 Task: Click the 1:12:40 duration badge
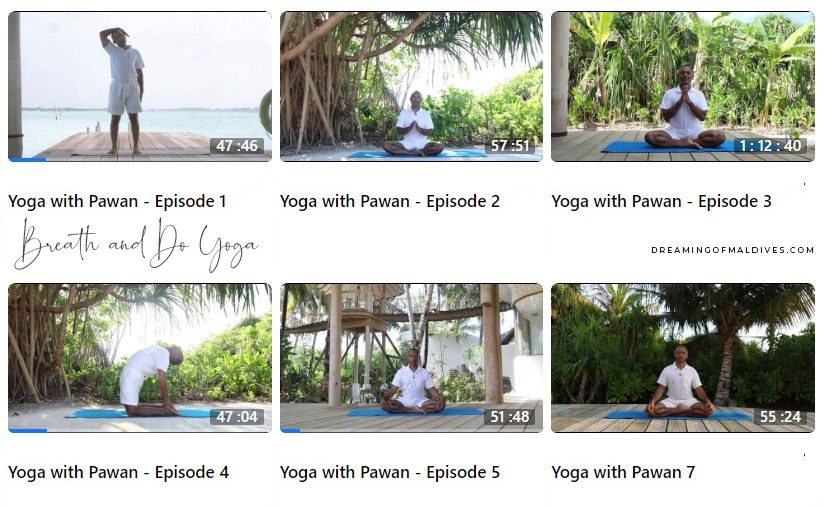[770, 146]
